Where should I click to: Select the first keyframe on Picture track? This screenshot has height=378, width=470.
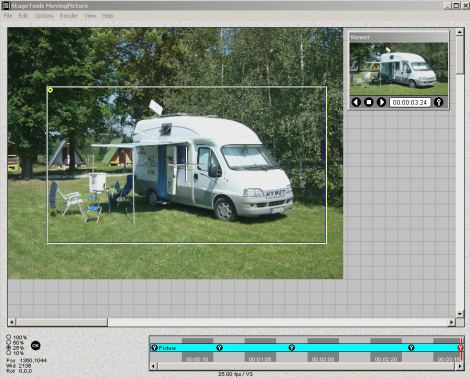click(154, 348)
